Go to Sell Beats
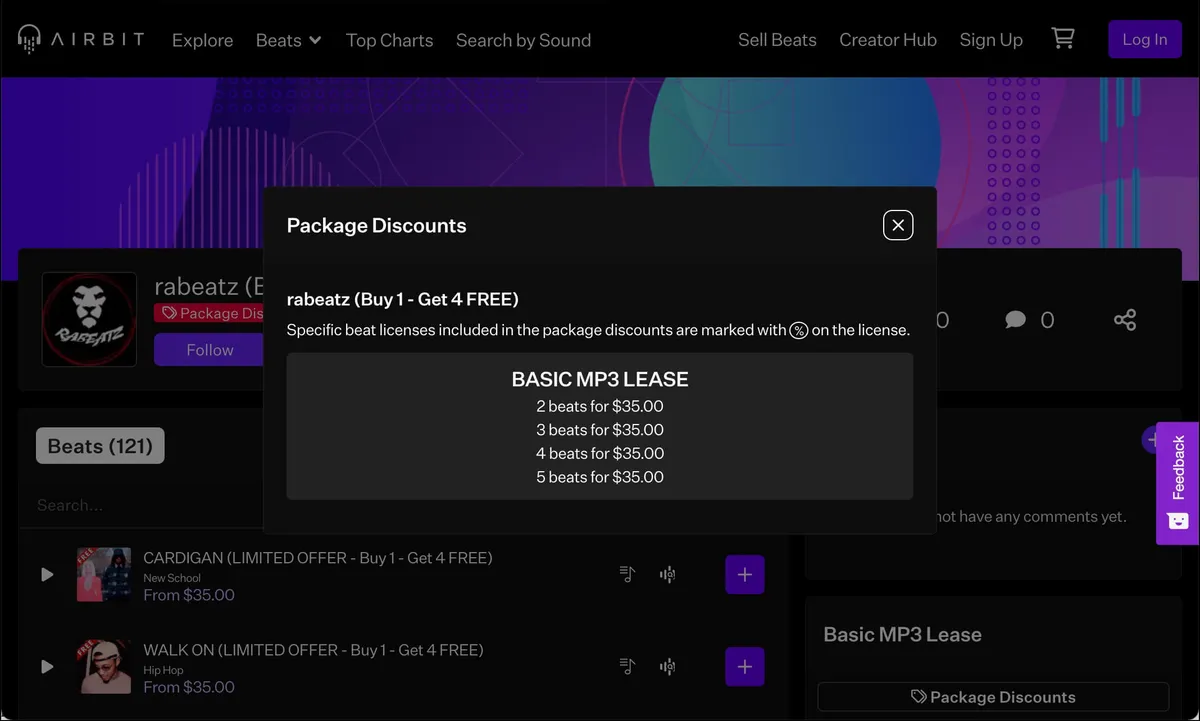The height and width of the screenshot is (721, 1200). (777, 40)
